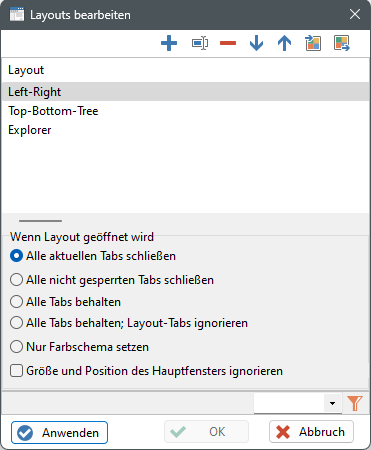Image resolution: width=371 pixels, height=450 pixels.
Task: Move selected layout down
Action: (256, 43)
